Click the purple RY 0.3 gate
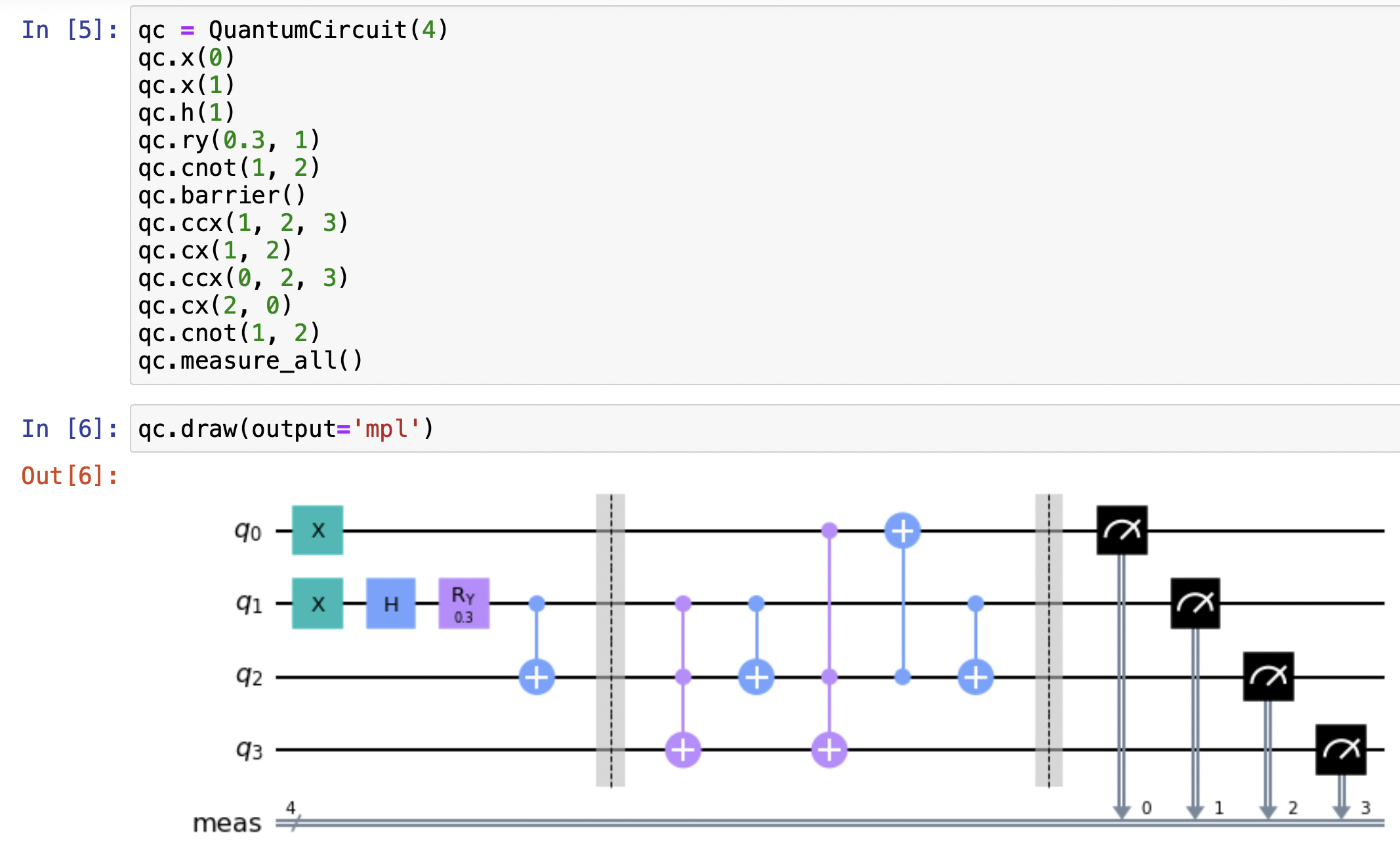Viewport: 1400px width, 845px height. click(464, 604)
